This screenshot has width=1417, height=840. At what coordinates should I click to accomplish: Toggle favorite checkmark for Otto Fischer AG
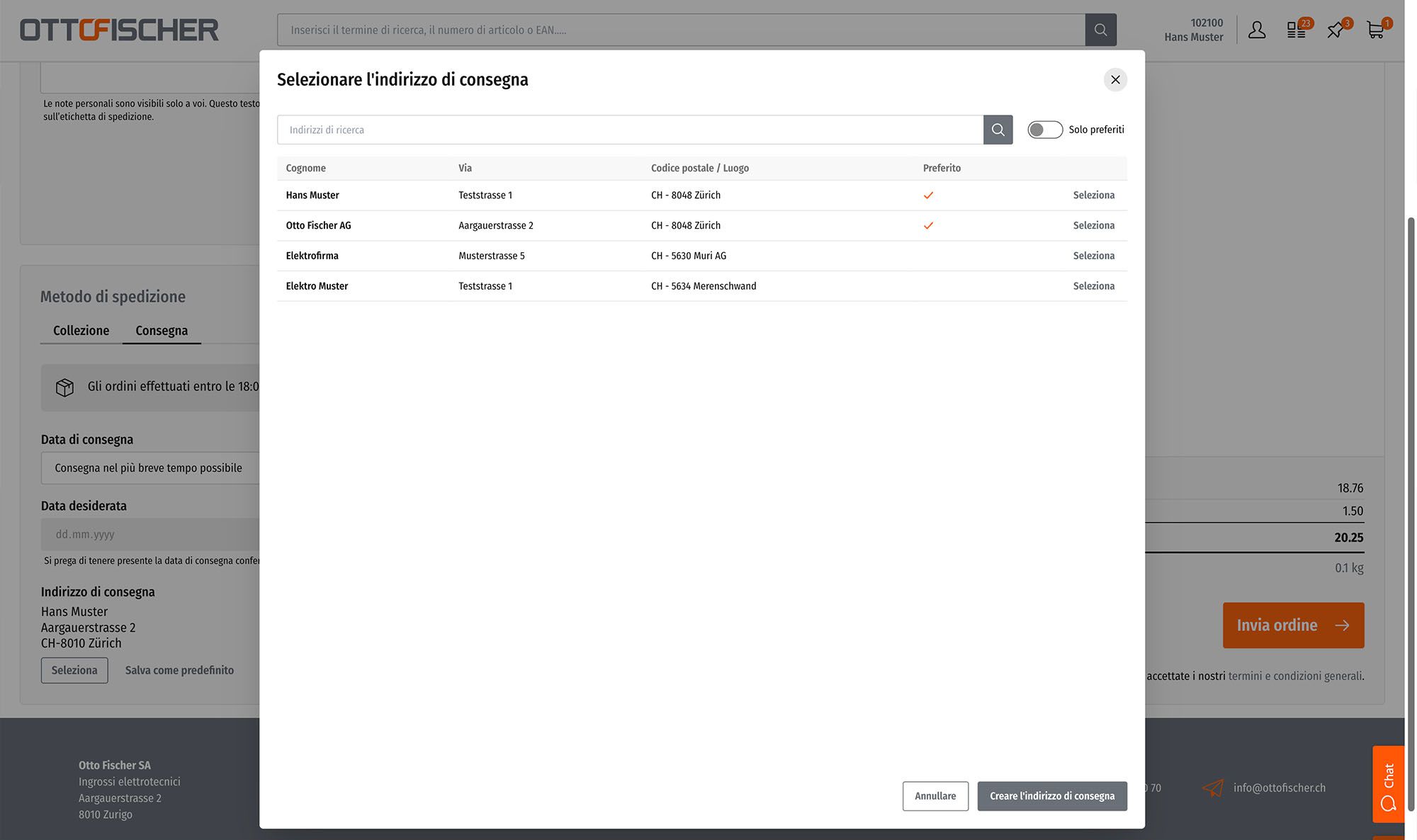(x=928, y=226)
